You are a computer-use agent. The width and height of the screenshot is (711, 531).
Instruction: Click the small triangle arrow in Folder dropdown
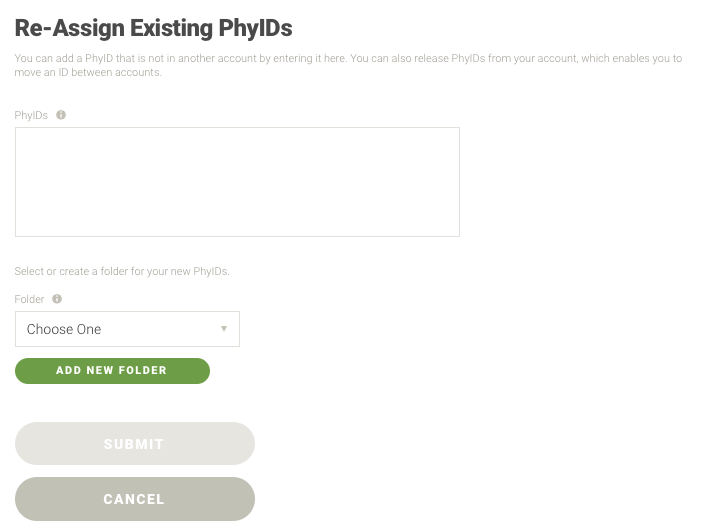tap(223, 329)
